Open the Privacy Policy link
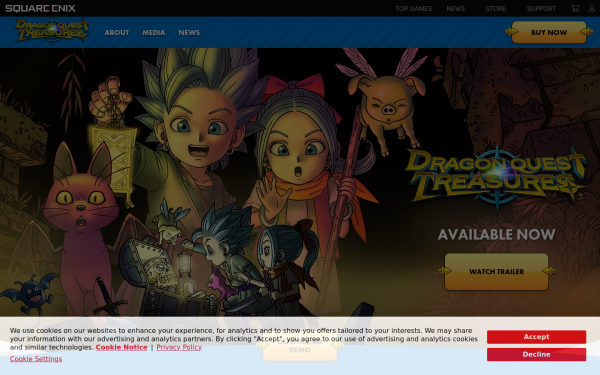600x375 pixels. coord(179,347)
